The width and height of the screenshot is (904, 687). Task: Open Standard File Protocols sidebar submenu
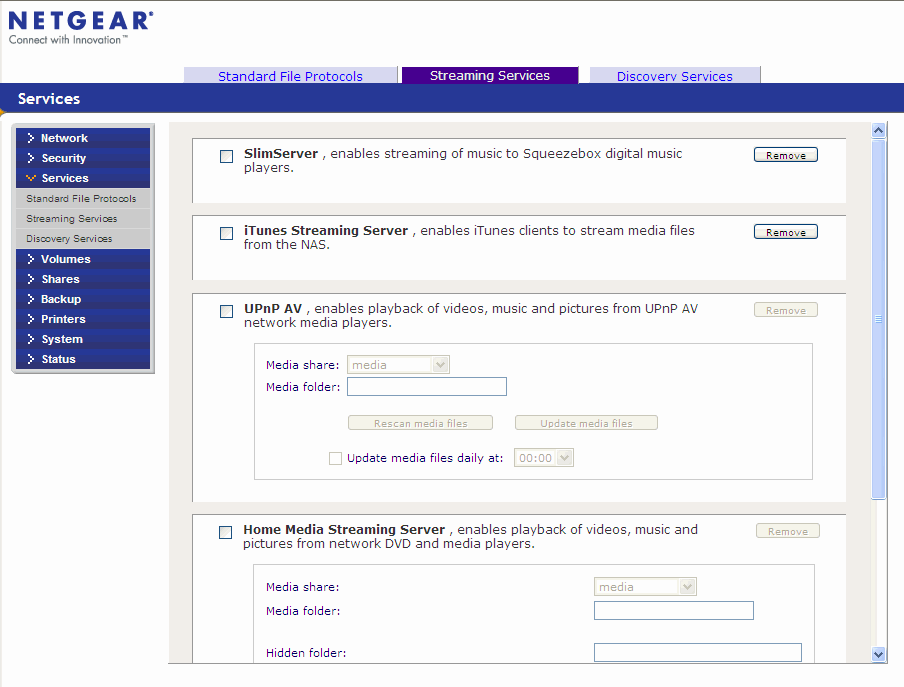pyautogui.click(x=81, y=198)
